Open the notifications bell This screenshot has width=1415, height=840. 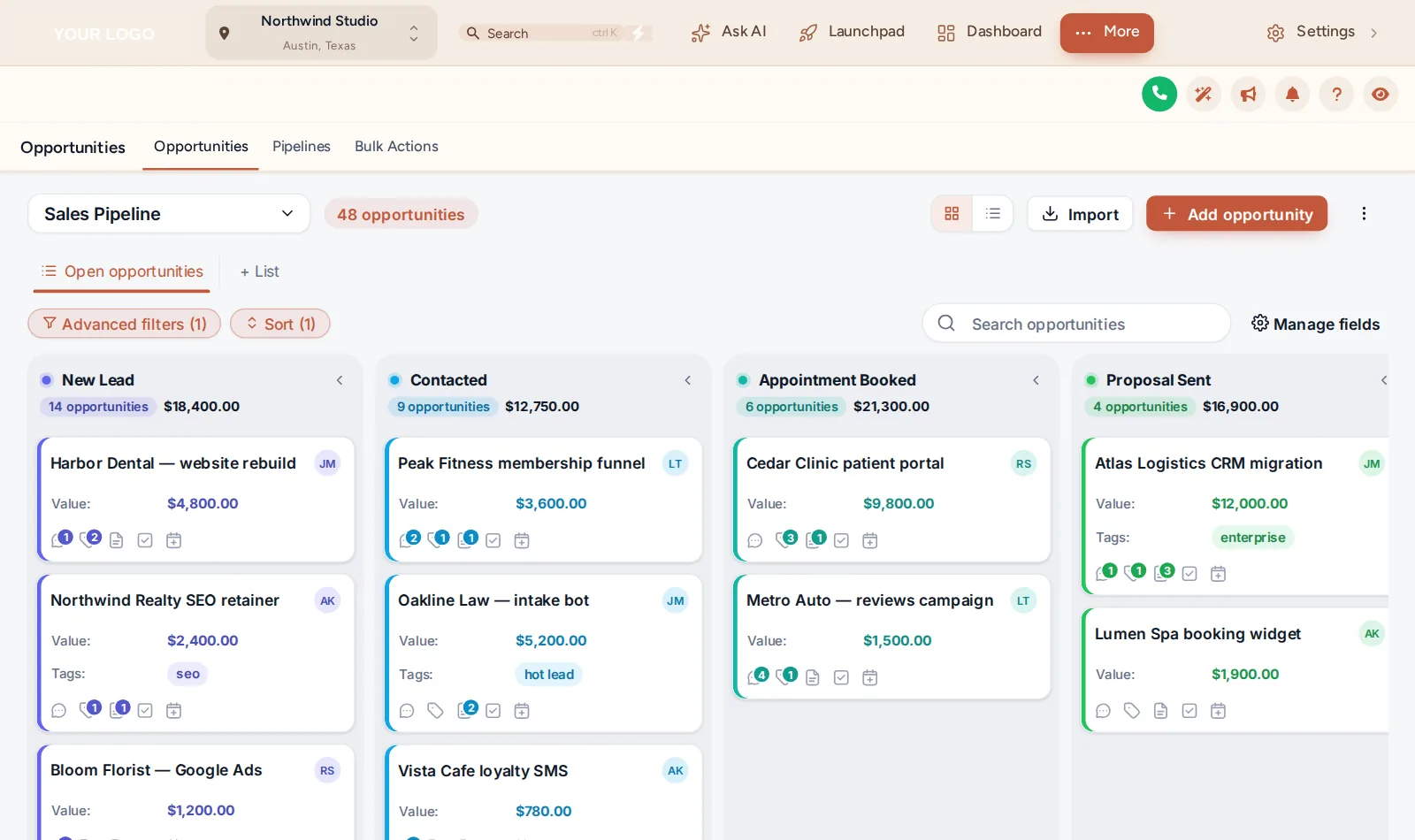click(x=1292, y=94)
